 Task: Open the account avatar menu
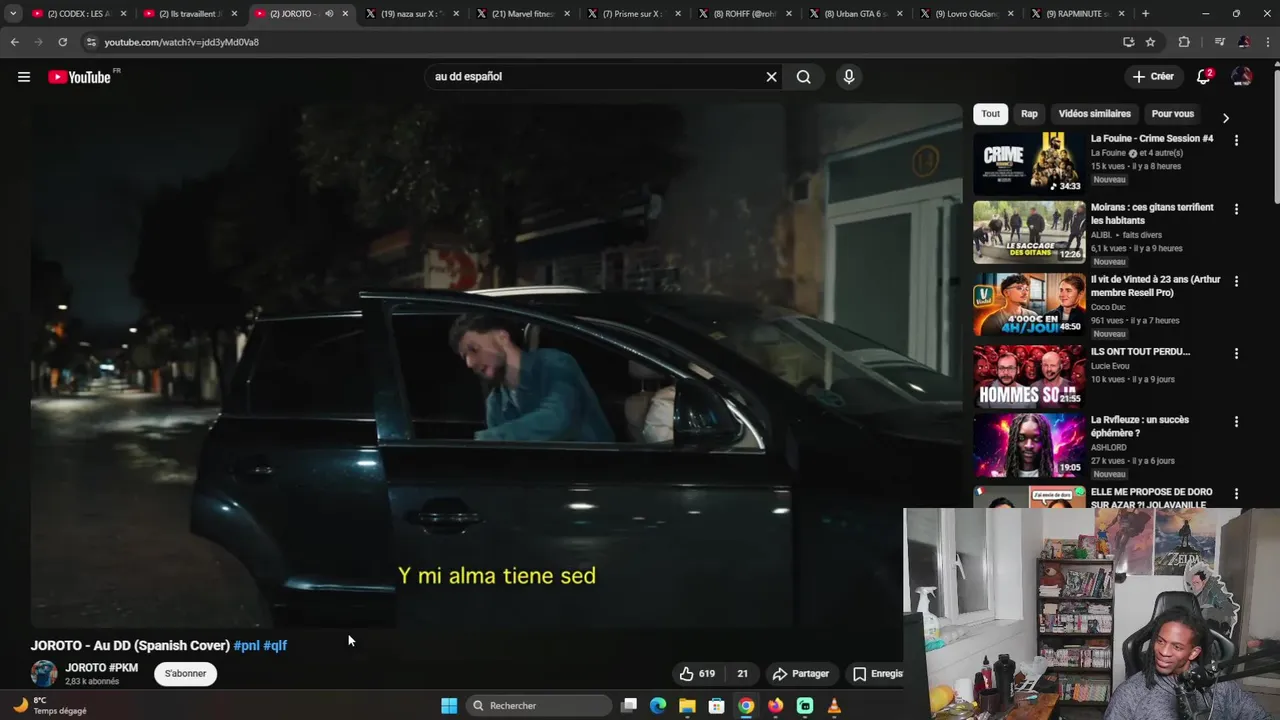[1242, 77]
